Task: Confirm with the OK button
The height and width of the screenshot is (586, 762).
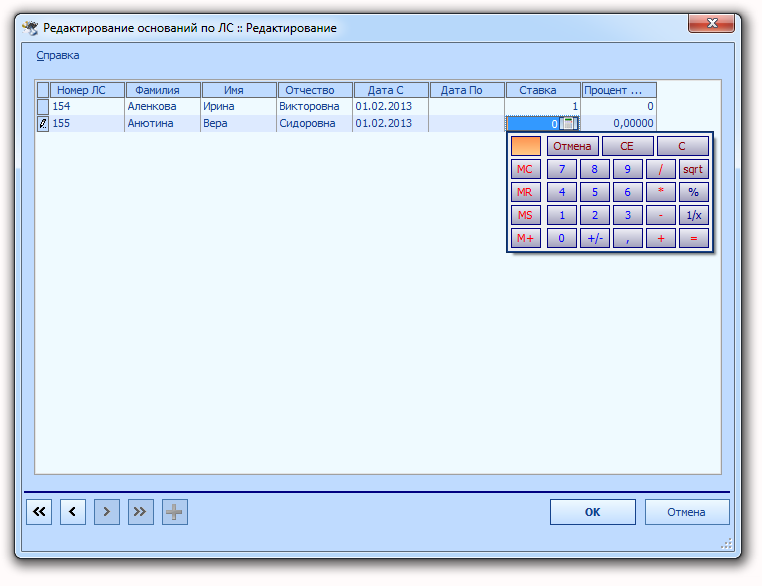Action: [x=592, y=512]
